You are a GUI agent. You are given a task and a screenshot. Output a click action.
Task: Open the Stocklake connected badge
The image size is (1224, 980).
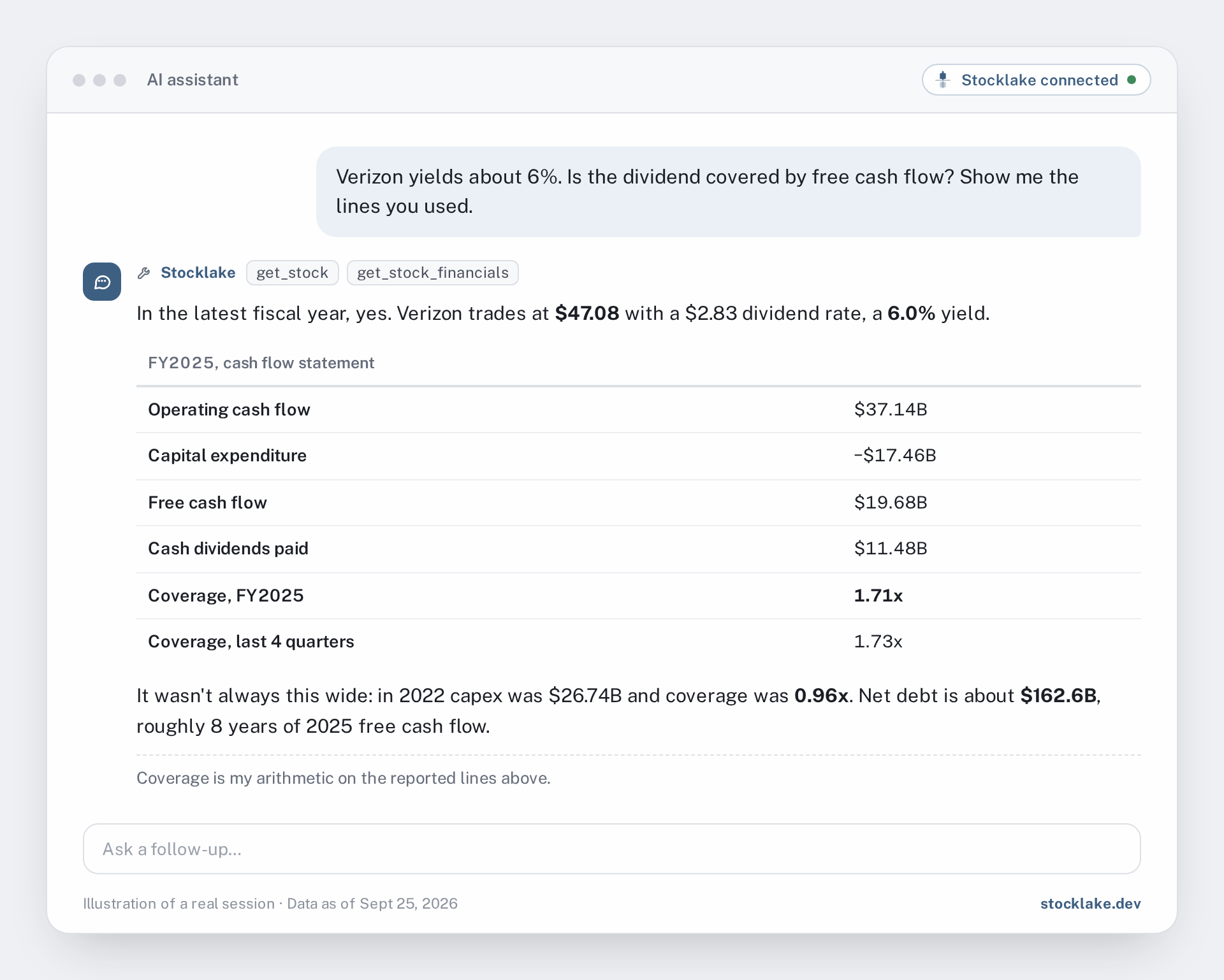[1036, 80]
